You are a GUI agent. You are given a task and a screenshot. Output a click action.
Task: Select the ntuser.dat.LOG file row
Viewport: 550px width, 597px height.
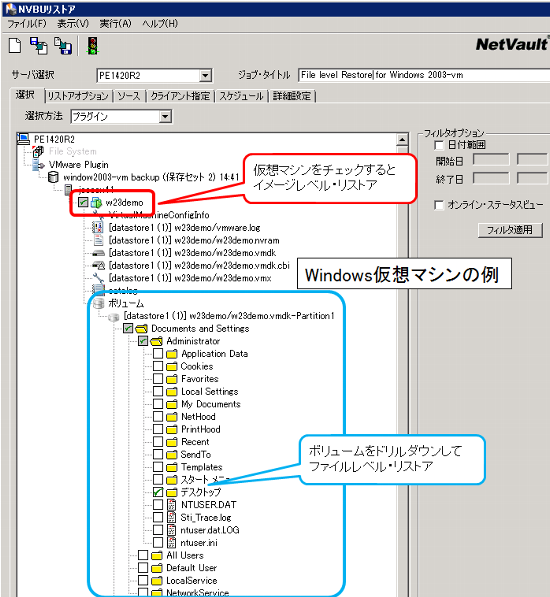[210, 530]
